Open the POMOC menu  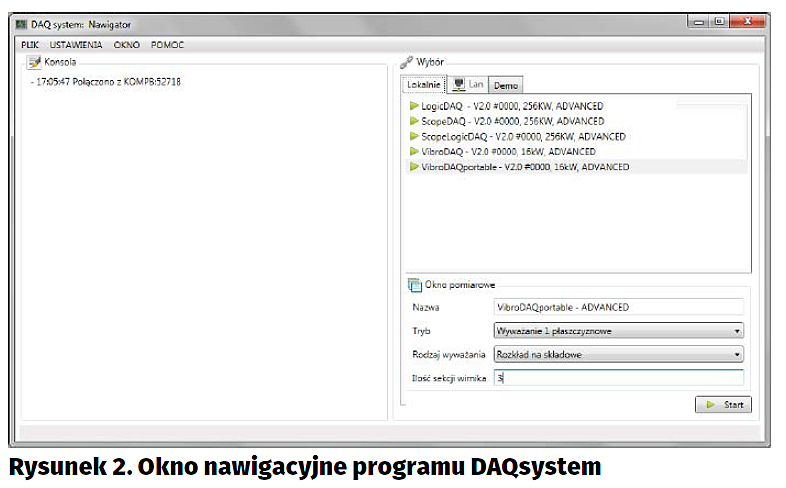pos(168,45)
